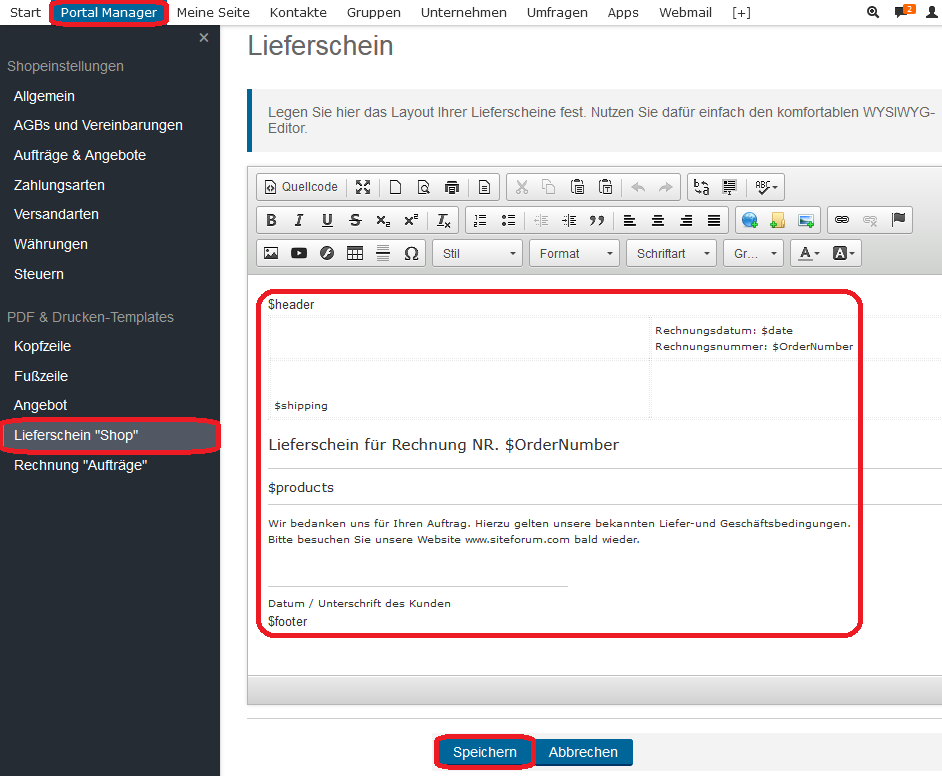This screenshot has height=776, width=942.
Task: Open Zahlungsarten settings
Action: pos(59,185)
